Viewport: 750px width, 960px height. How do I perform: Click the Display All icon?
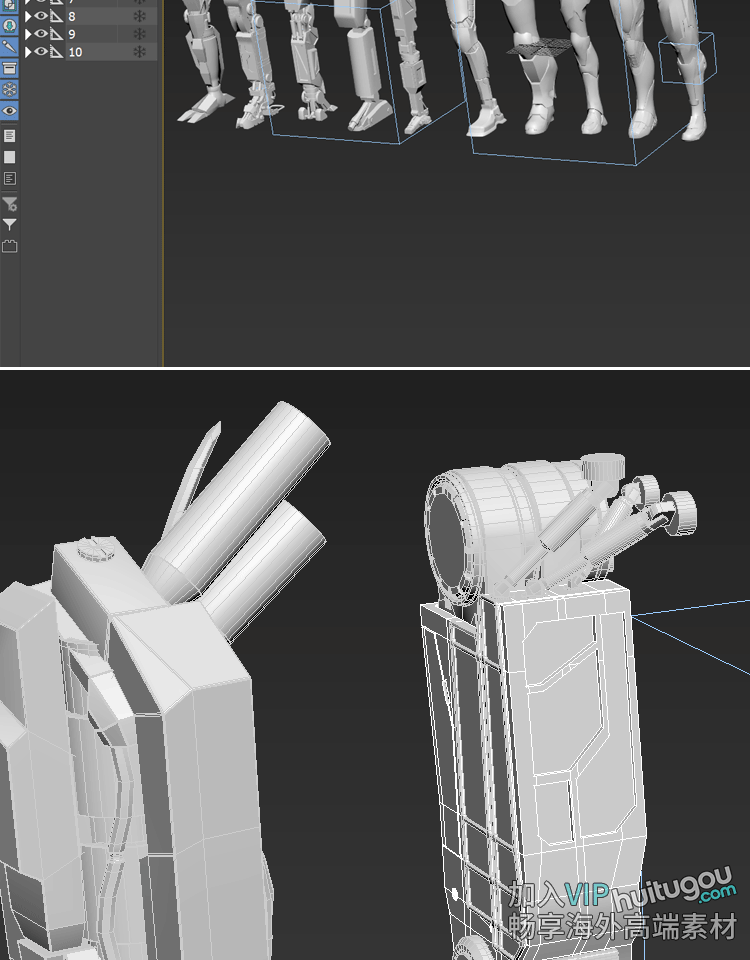[x=9, y=135]
